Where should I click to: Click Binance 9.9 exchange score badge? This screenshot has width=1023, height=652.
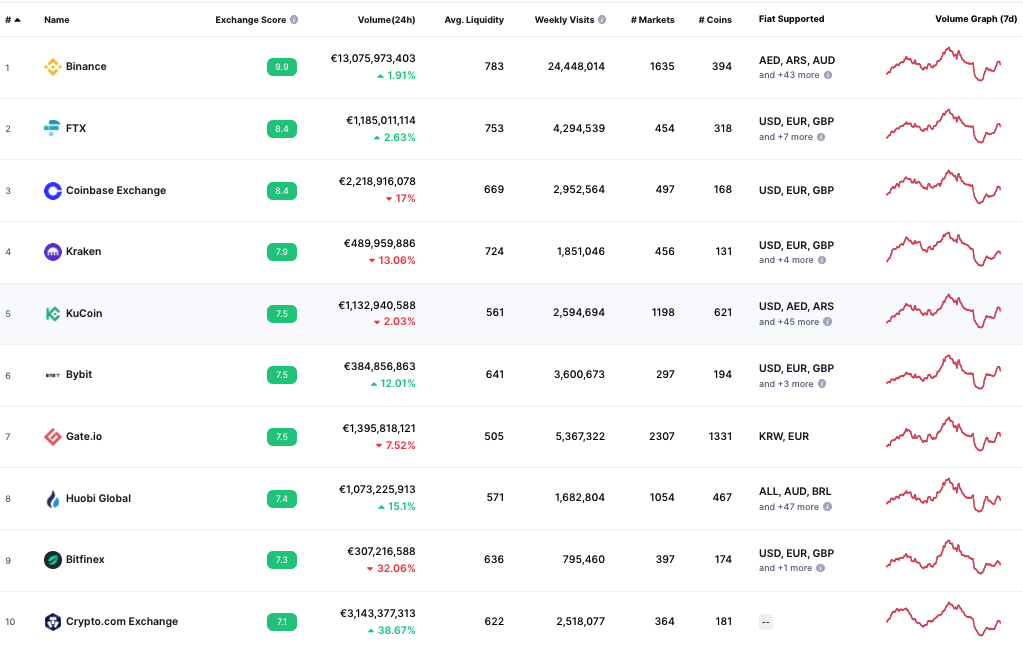282,67
